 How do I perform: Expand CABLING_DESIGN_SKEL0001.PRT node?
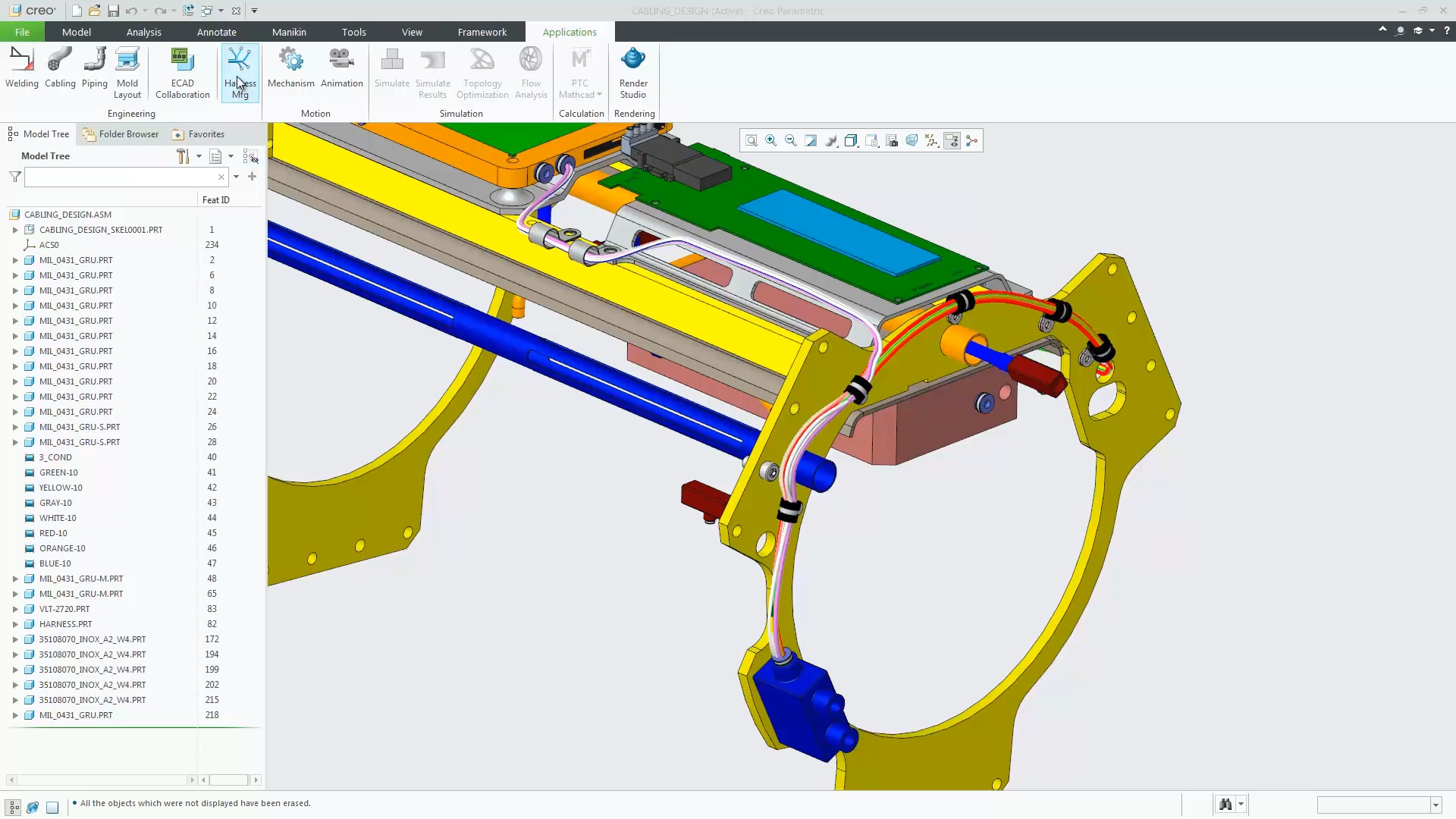[15, 230]
